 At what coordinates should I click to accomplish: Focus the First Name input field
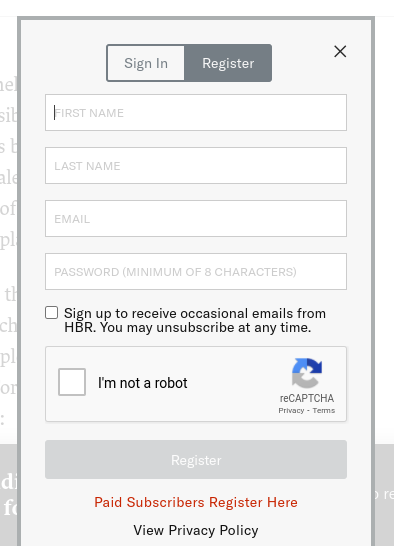tap(196, 112)
